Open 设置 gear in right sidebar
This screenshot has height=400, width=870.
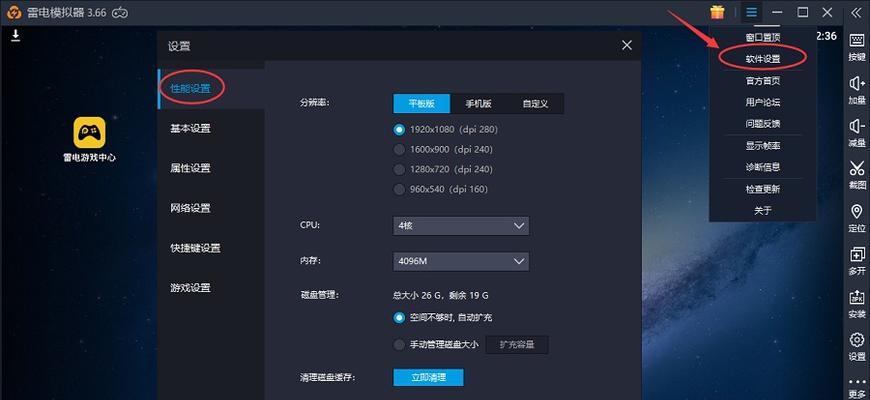click(857, 347)
